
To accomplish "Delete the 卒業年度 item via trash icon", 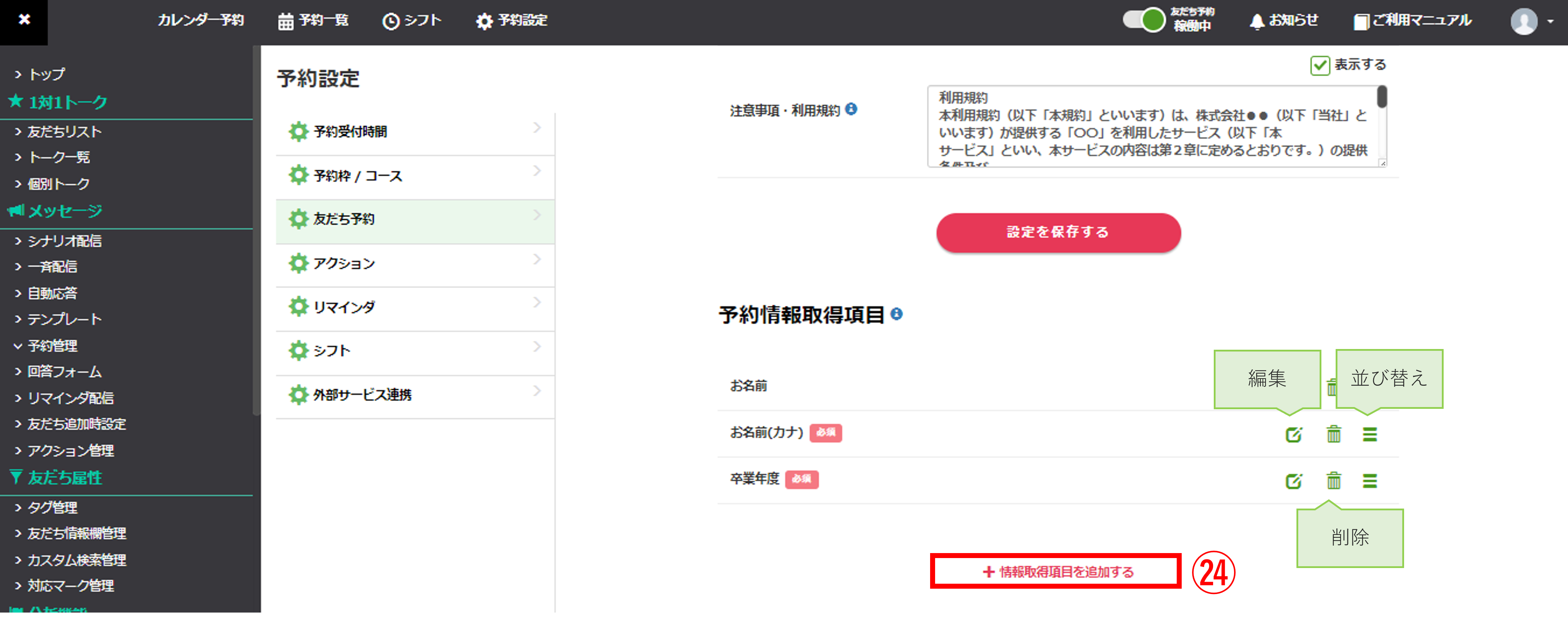I will 1334,481.
